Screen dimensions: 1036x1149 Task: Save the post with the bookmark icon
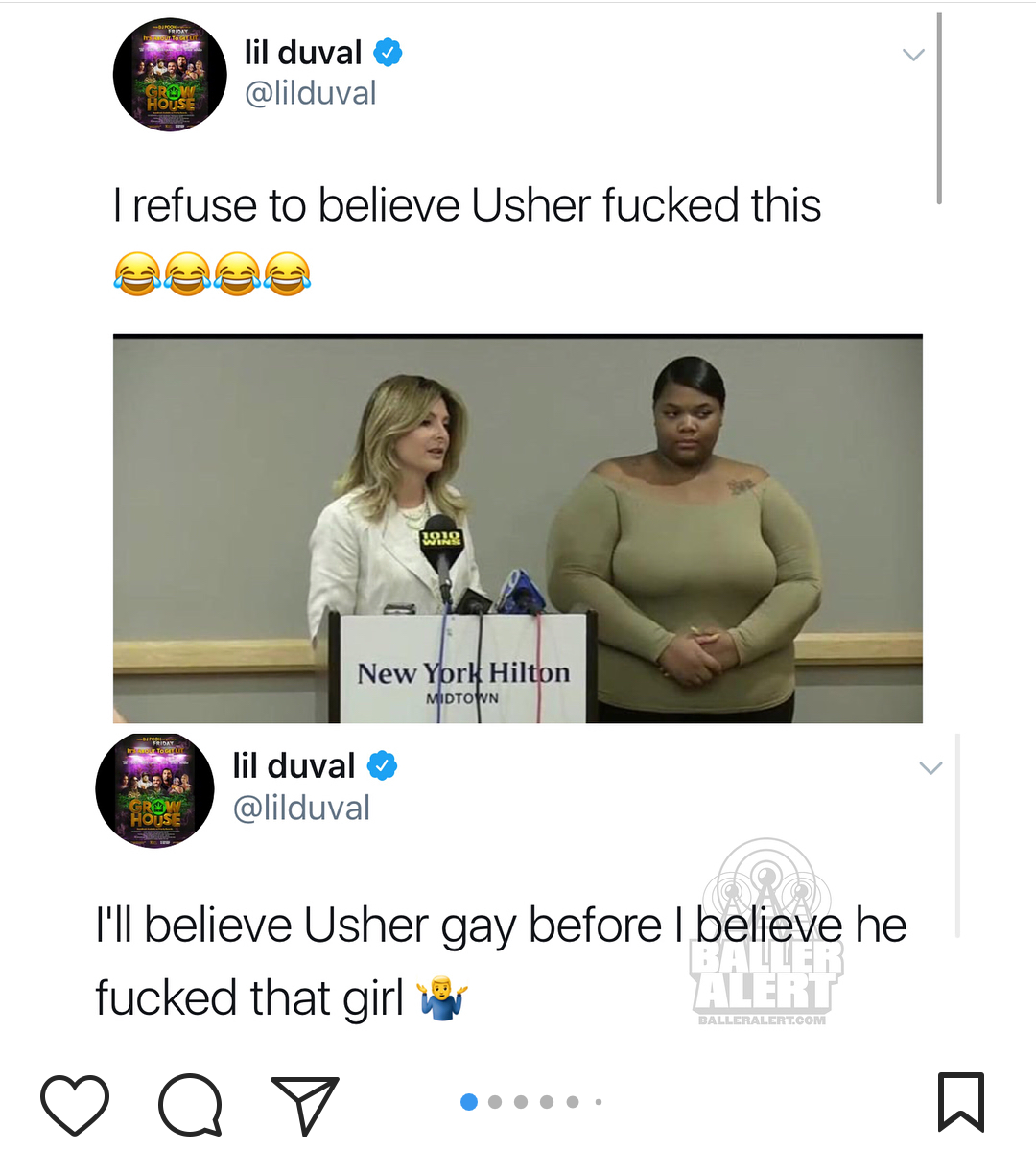(x=960, y=1102)
